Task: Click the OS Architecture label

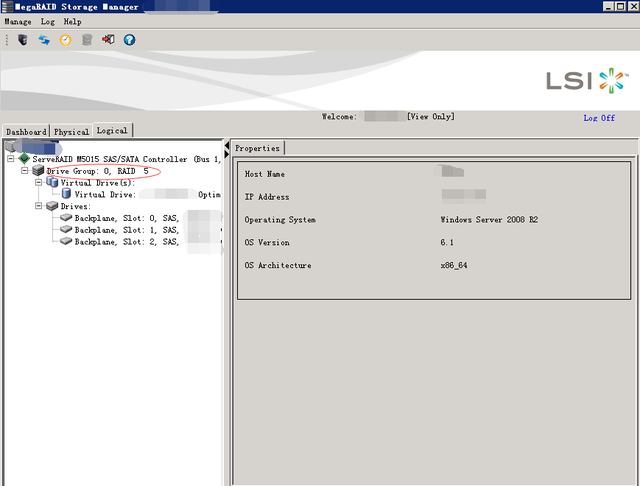Action: pyautogui.click(x=278, y=265)
